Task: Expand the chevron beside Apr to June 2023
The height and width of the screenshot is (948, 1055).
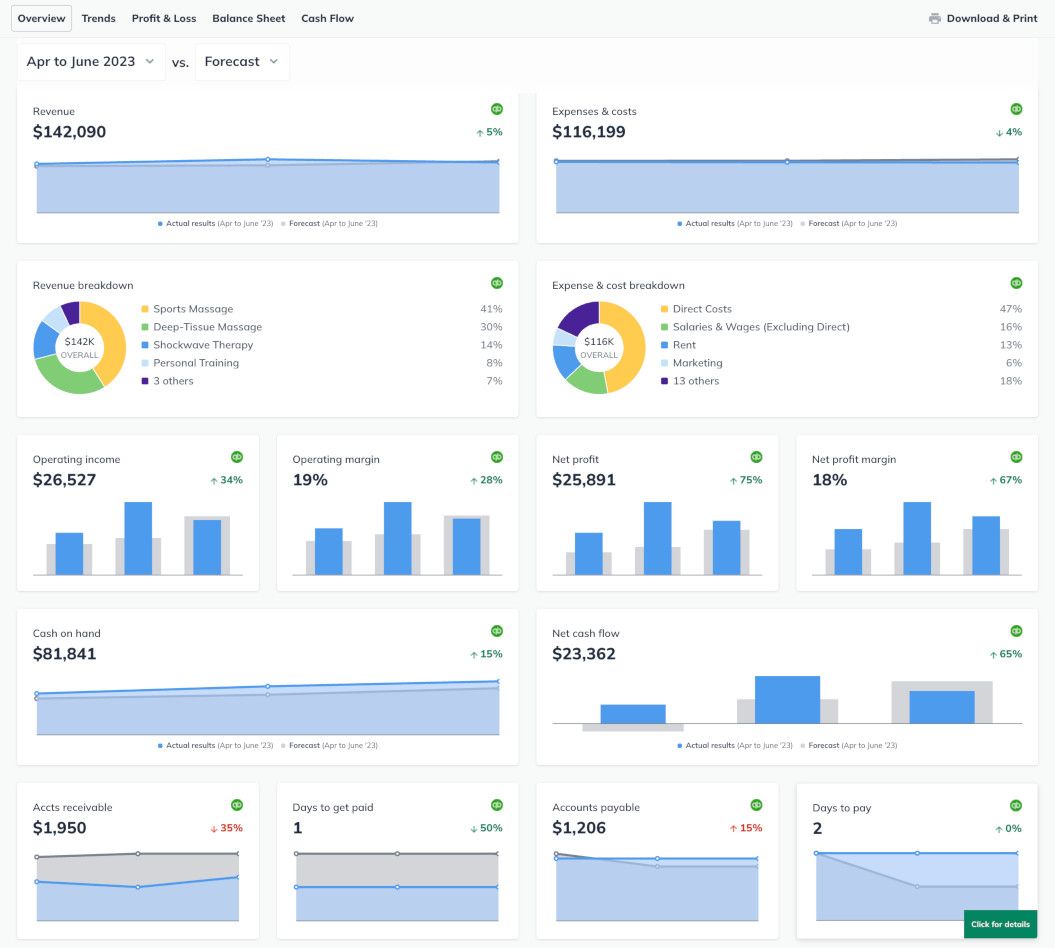Action: 150,61
